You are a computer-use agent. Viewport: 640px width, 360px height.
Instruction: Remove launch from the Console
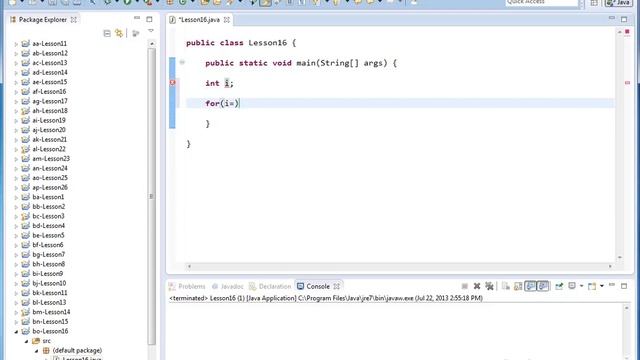point(477,286)
